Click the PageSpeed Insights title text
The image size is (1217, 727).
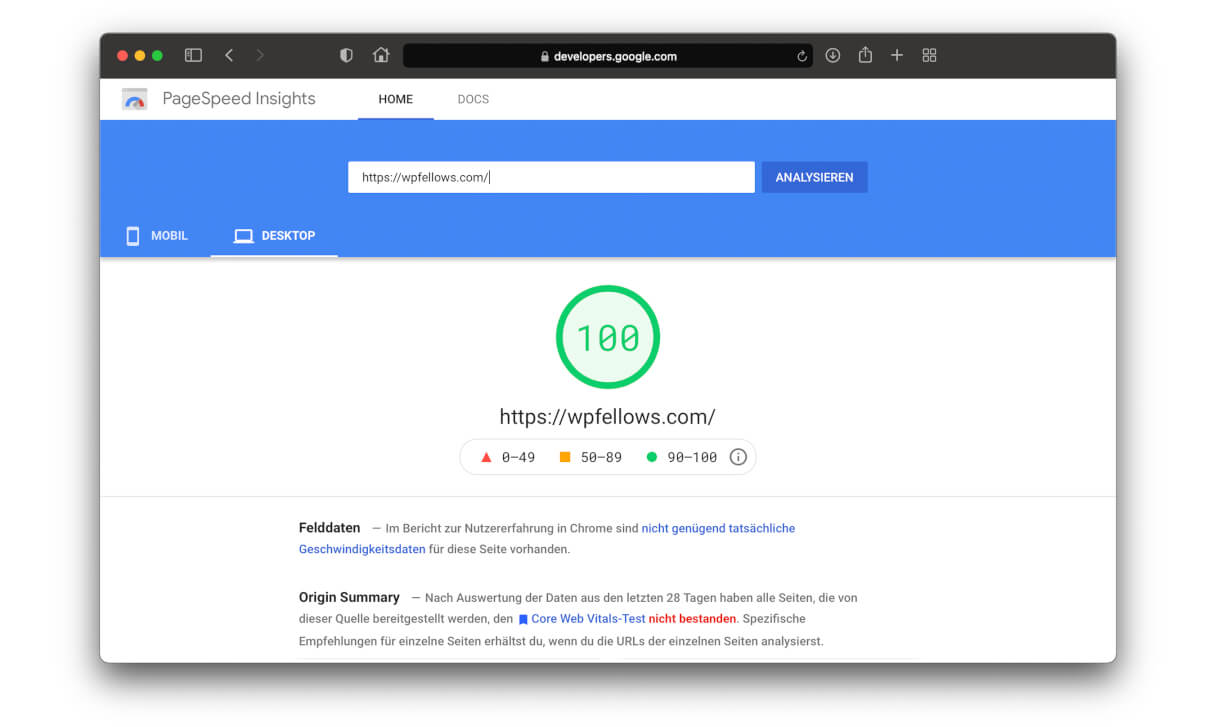[239, 99]
